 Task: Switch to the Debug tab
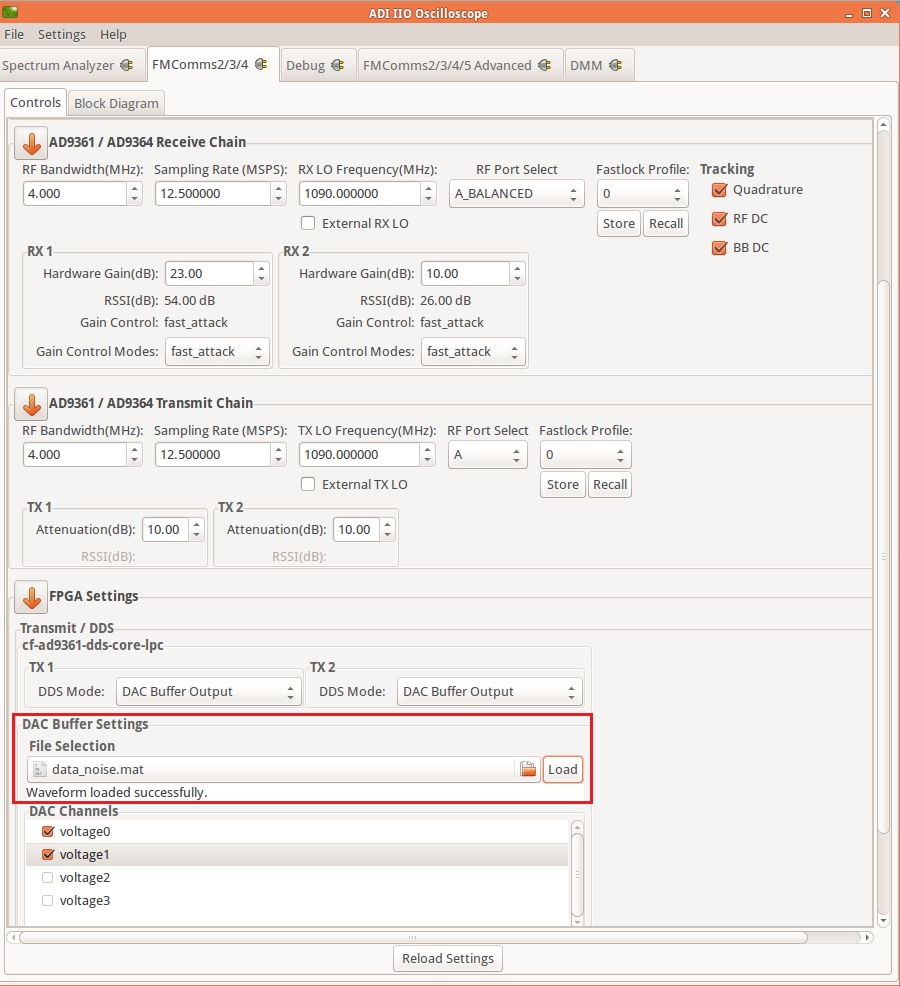point(319,65)
